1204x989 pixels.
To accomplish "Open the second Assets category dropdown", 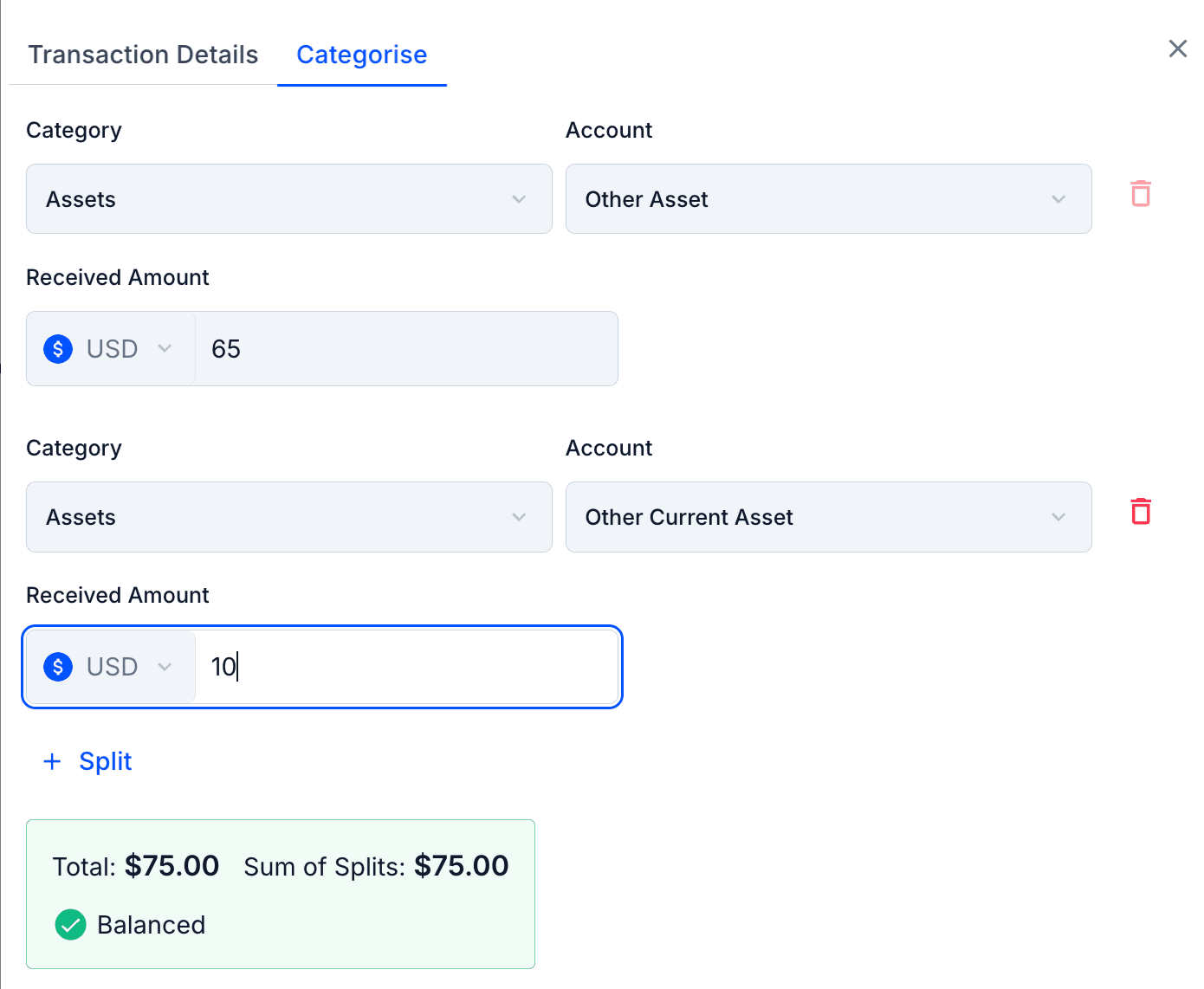I will pos(288,517).
